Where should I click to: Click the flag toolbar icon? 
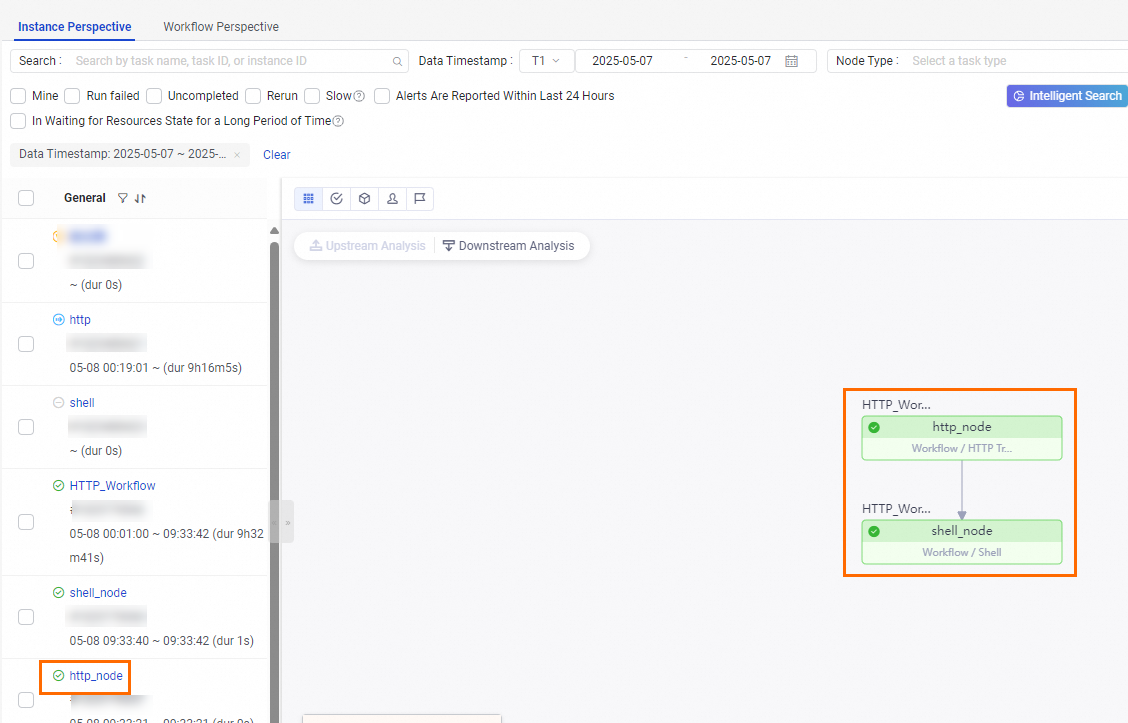(420, 199)
